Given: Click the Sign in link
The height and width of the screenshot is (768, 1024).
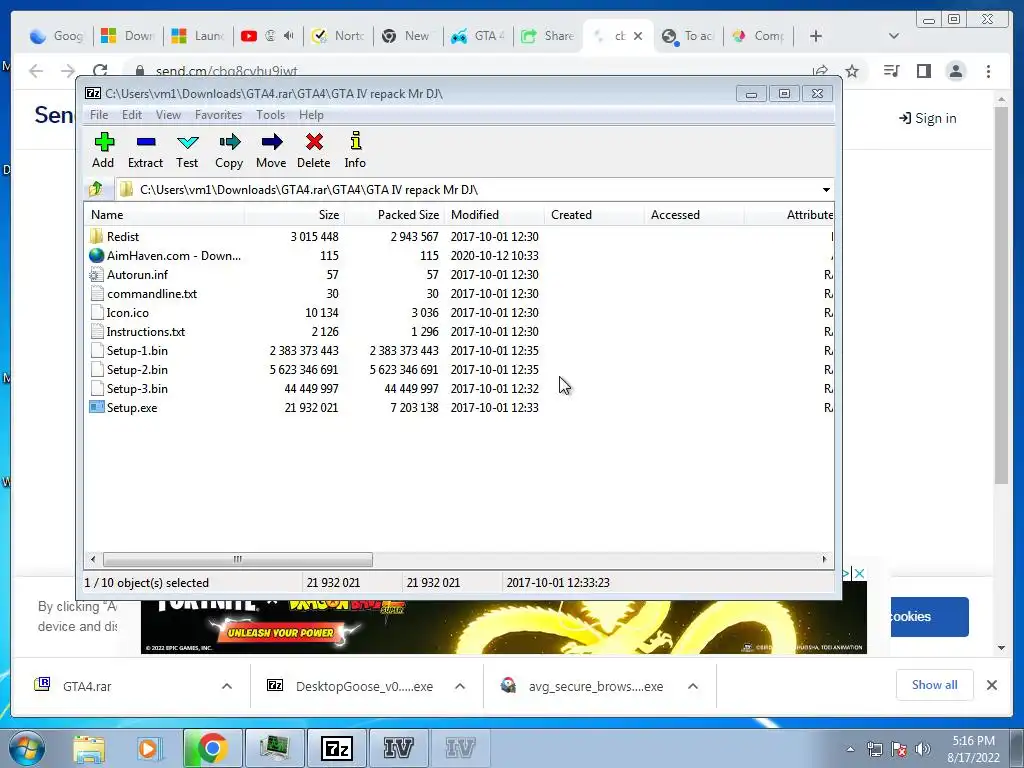Looking at the screenshot, I should coord(927,118).
